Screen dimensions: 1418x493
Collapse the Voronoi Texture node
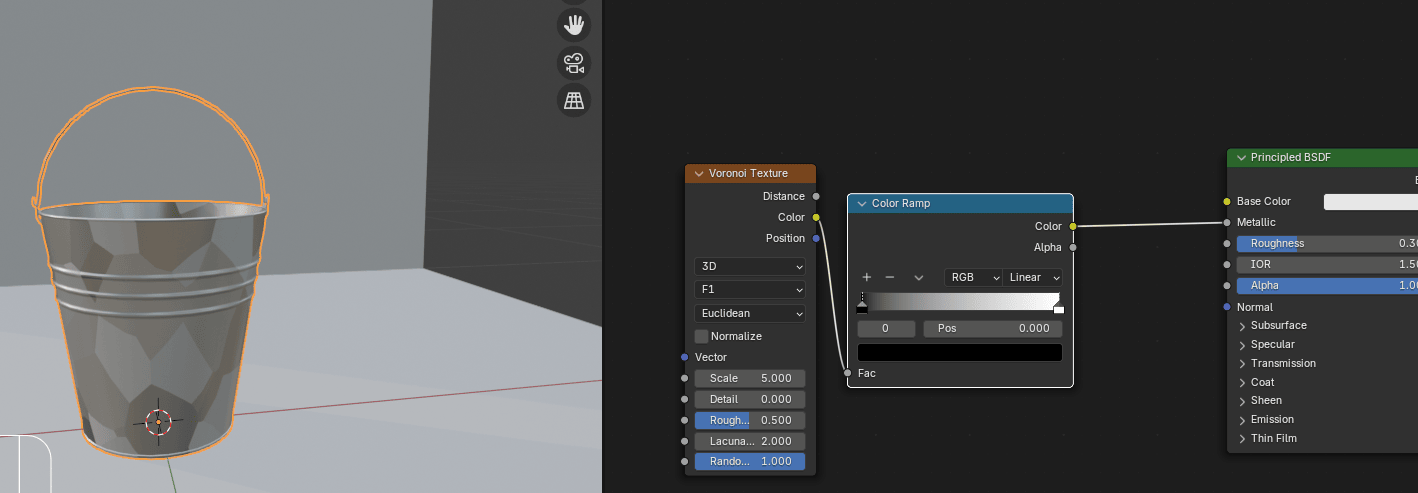[698, 174]
